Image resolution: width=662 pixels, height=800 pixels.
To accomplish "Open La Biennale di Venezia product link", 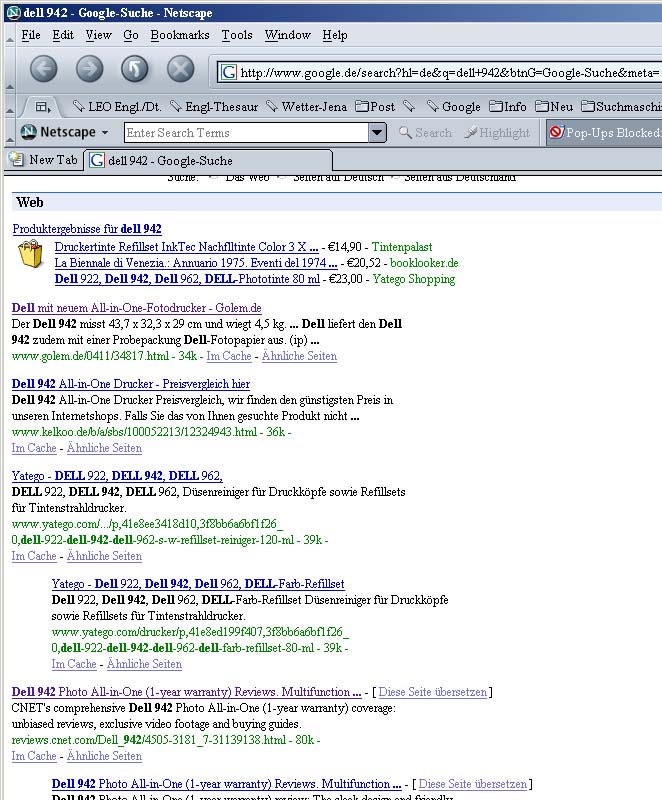I will click(196, 263).
